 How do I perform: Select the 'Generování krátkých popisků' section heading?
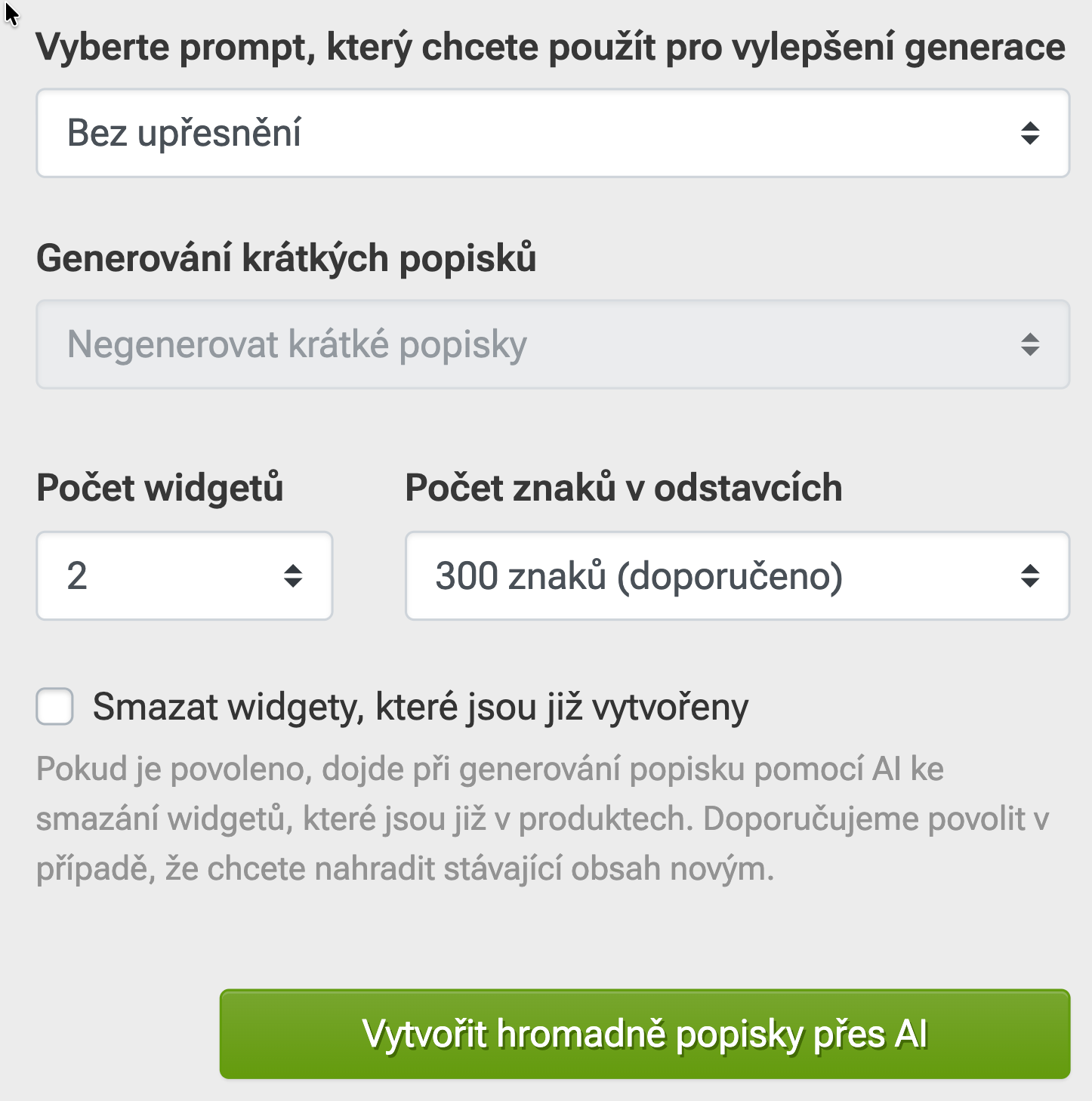tap(285, 258)
